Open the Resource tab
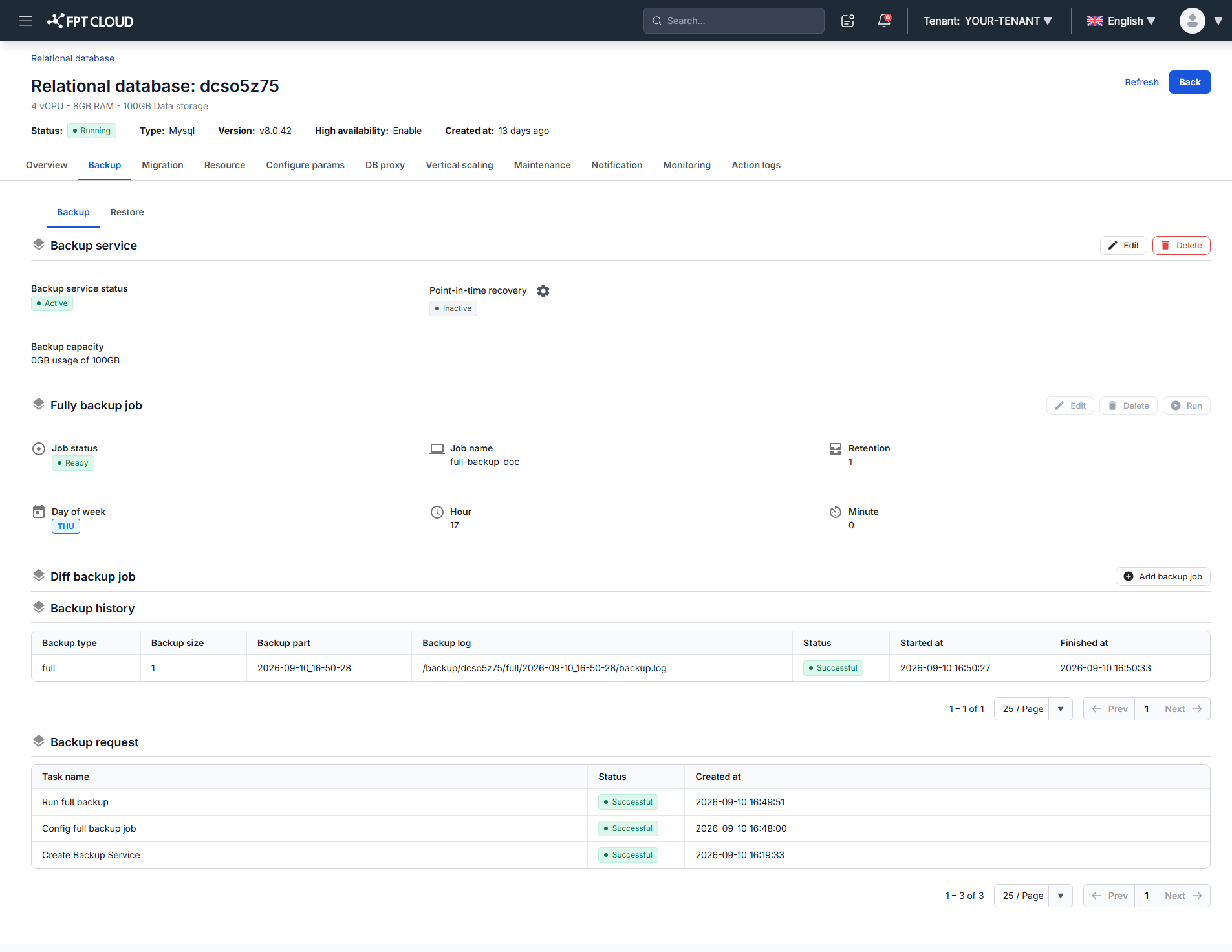Screen dimensions: 1232x952 coord(224,165)
